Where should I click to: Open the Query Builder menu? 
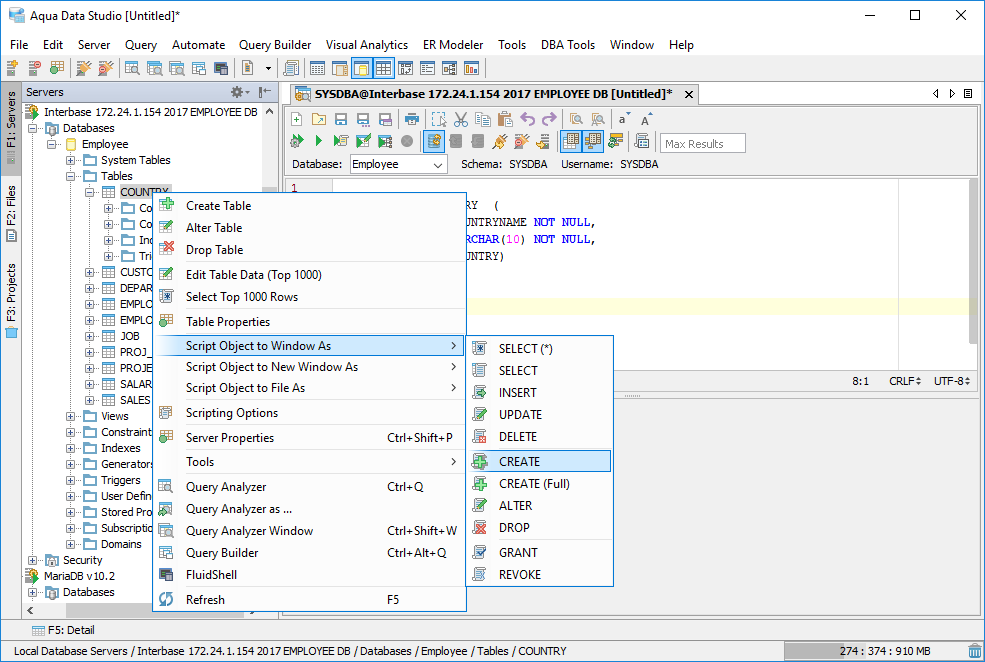click(x=275, y=45)
